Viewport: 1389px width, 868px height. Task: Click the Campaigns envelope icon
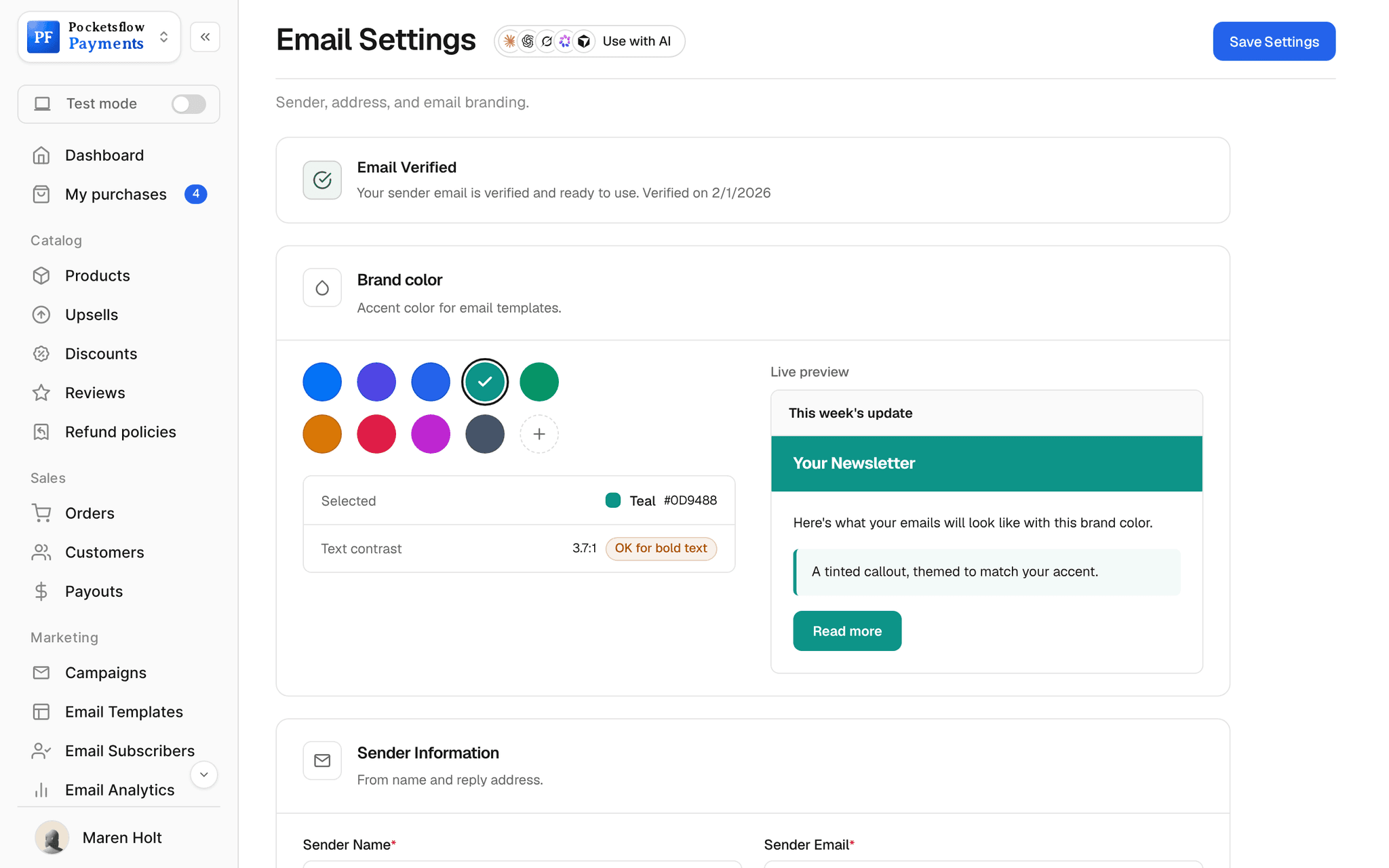point(41,673)
